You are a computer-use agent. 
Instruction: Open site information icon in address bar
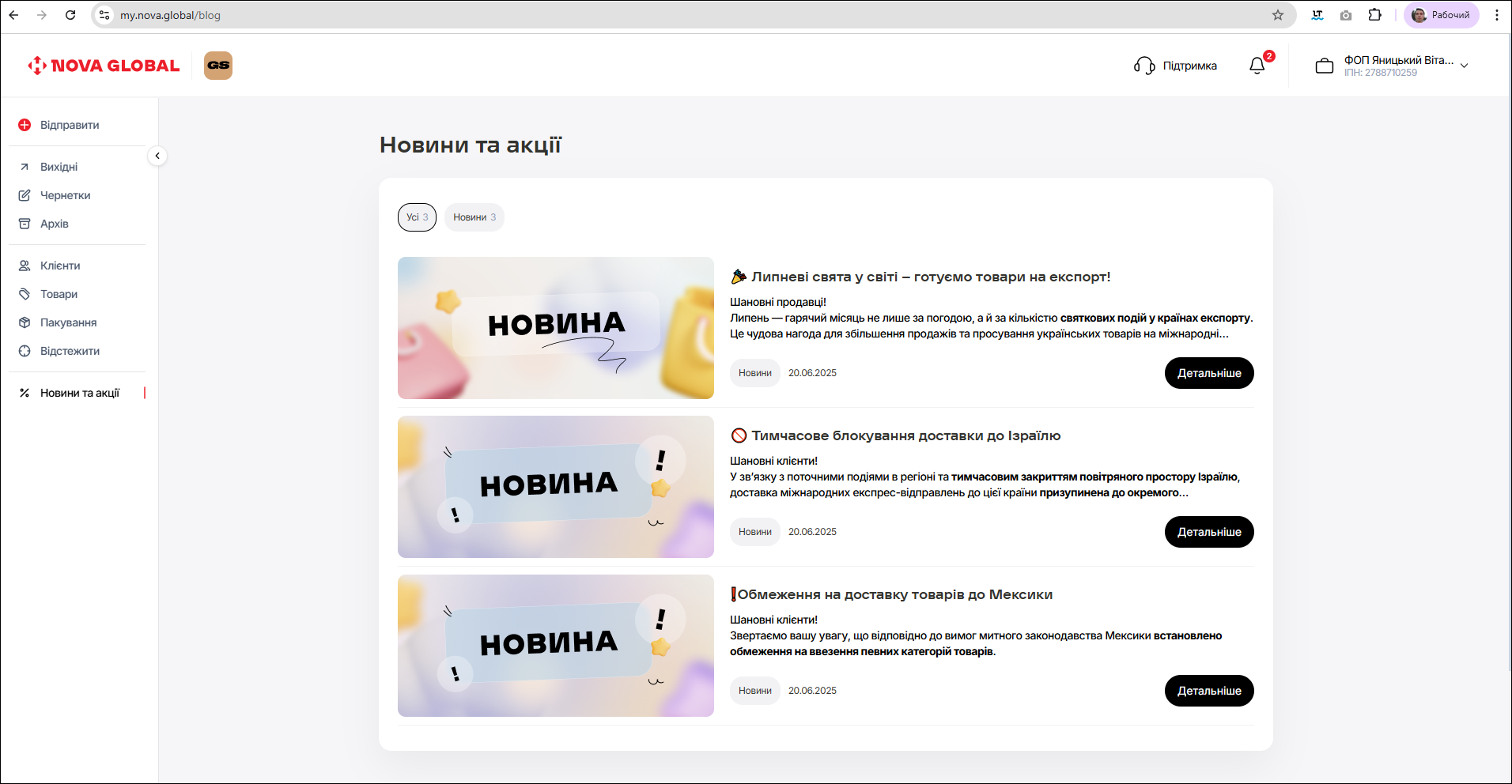coord(104,15)
